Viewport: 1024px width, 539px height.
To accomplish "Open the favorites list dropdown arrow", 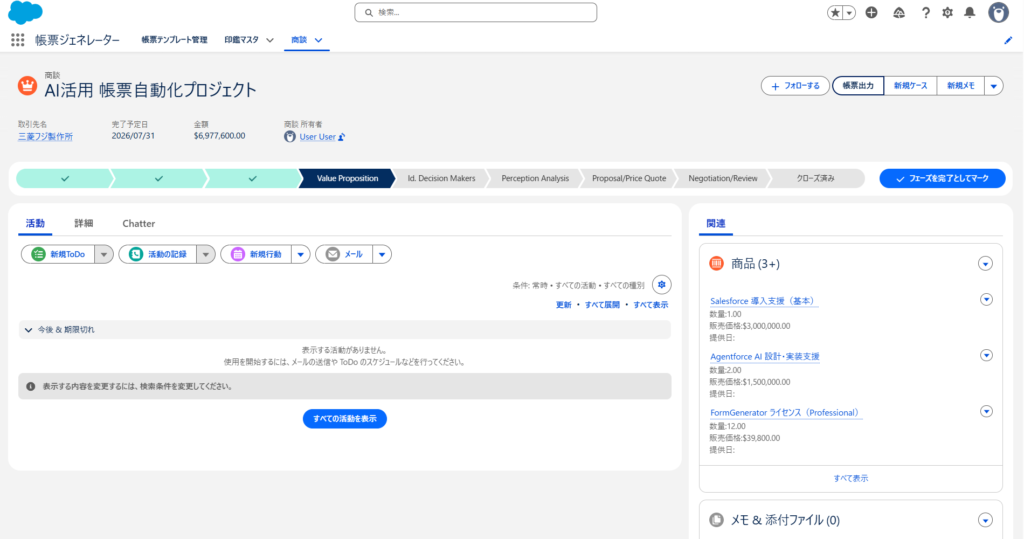I will pos(850,12).
